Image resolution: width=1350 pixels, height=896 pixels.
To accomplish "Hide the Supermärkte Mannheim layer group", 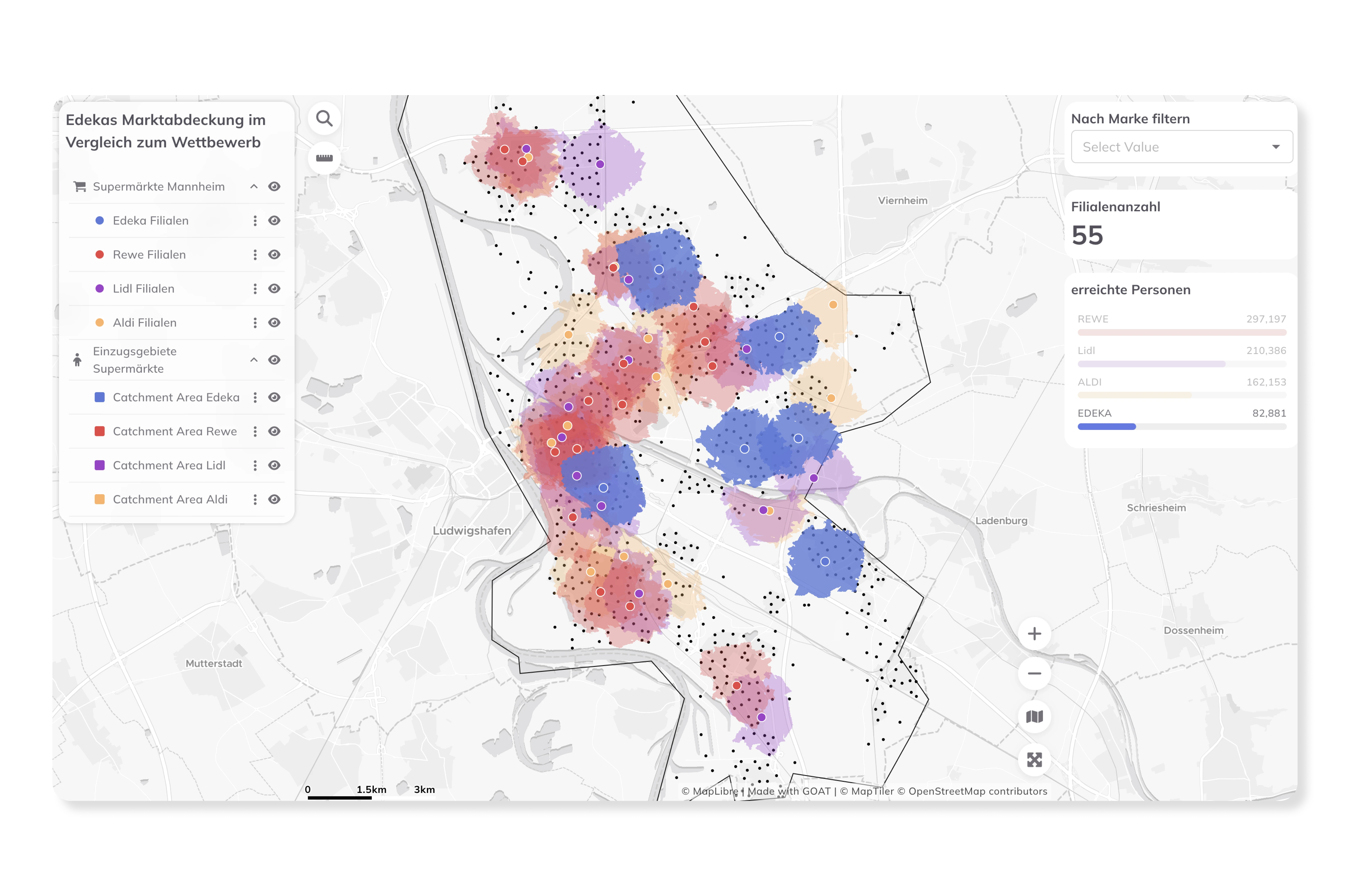I will 274,186.
